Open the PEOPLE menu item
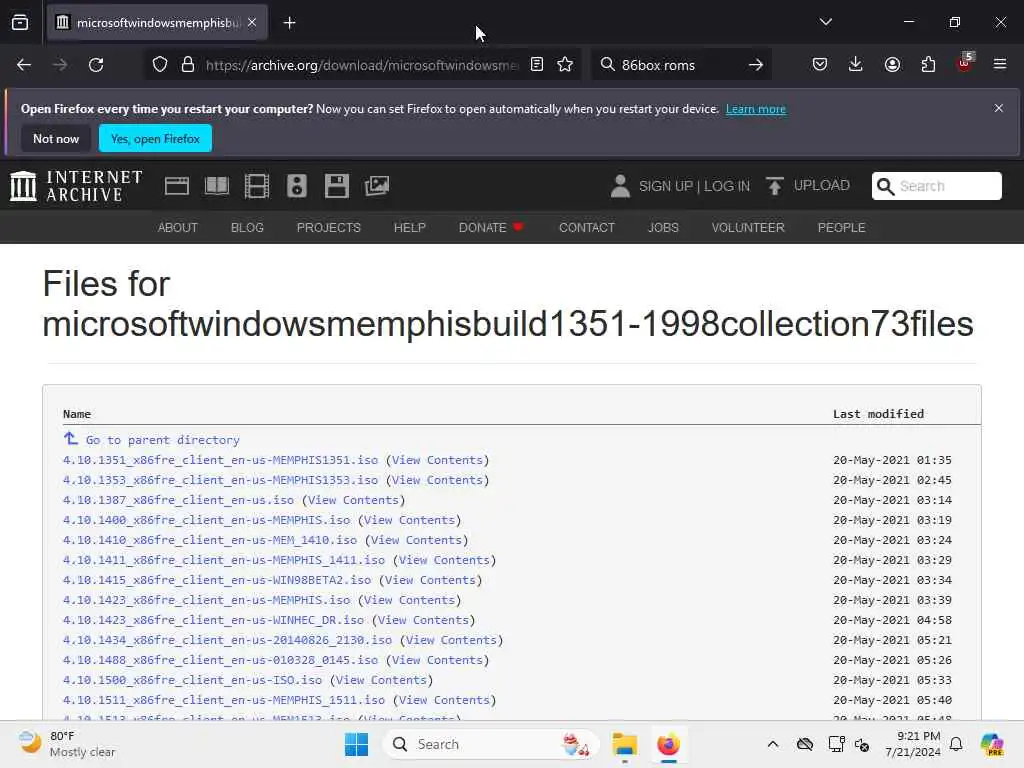 pos(841,227)
